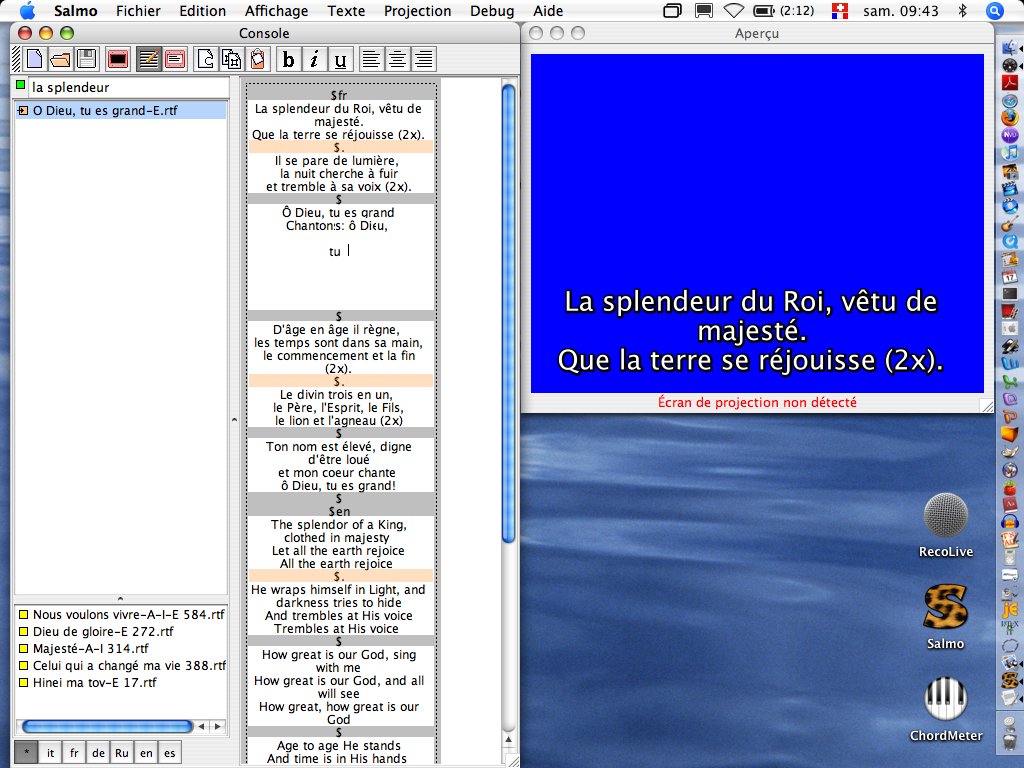
Task: Open the Apple menu
Action: (27, 10)
